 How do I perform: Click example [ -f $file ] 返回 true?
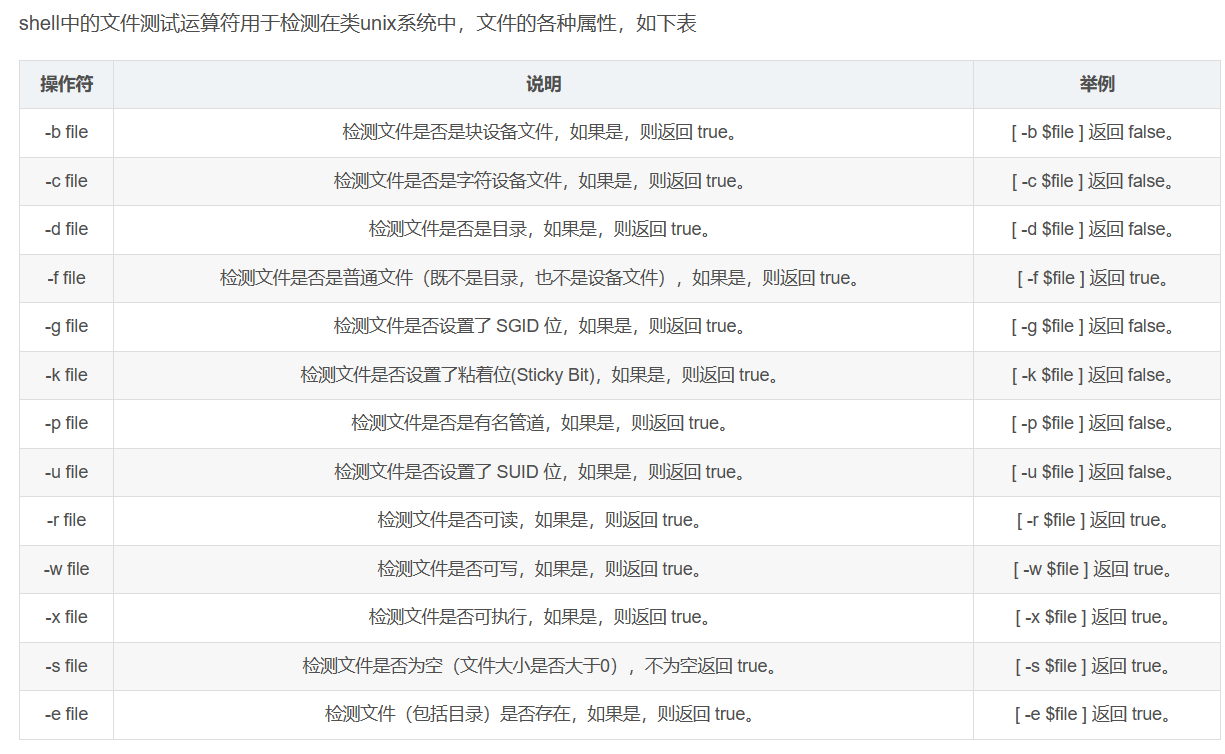1096,278
